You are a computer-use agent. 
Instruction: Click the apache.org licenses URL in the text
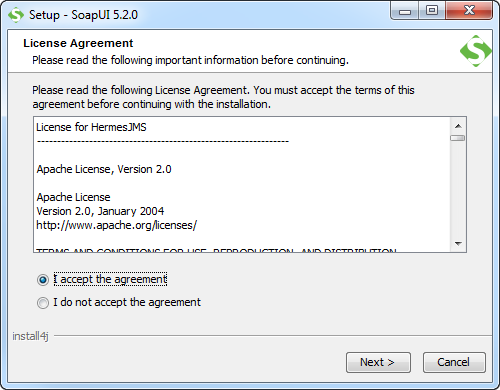coord(117,226)
